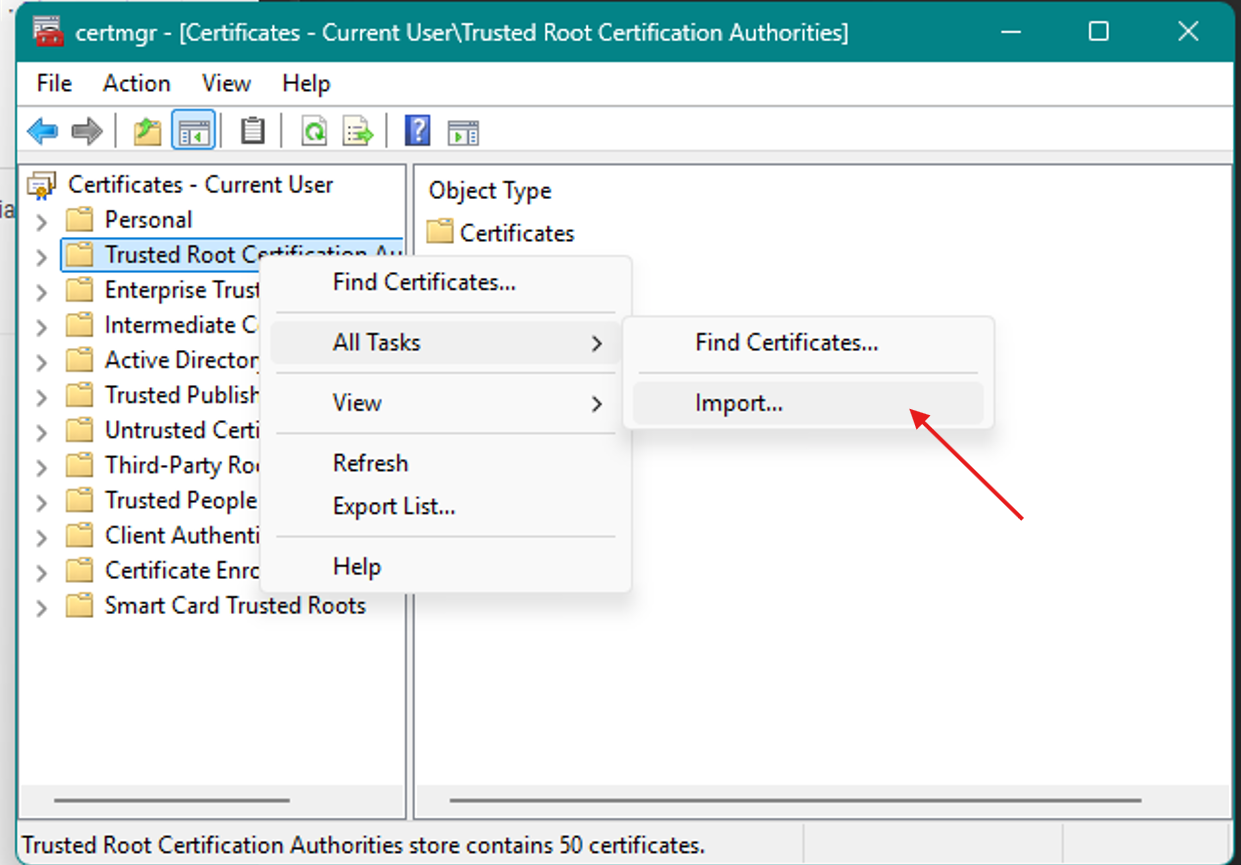Select the Trusted People tree item
1241x865 pixels.
183,500
